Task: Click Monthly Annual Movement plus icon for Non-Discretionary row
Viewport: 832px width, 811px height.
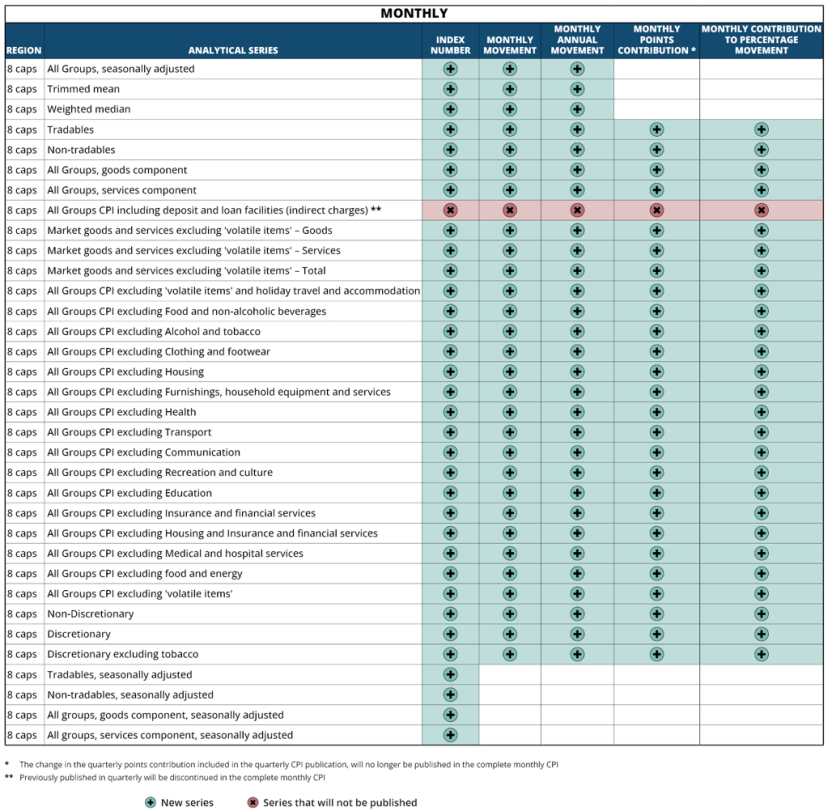Action: pyautogui.click(x=577, y=614)
